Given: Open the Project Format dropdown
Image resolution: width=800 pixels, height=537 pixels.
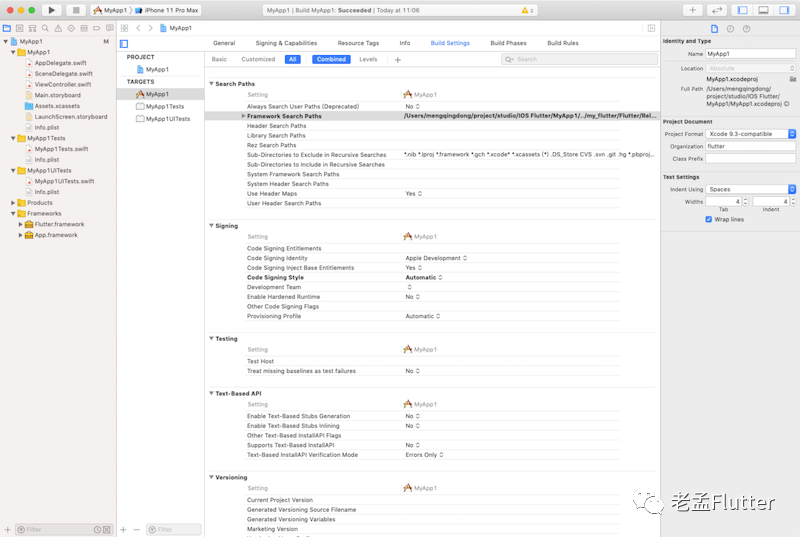Looking at the screenshot, I should point(751,134).
